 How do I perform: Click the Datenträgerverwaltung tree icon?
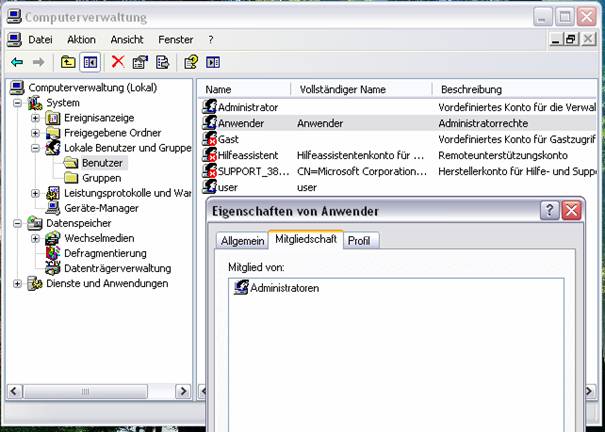click(53, 268)
